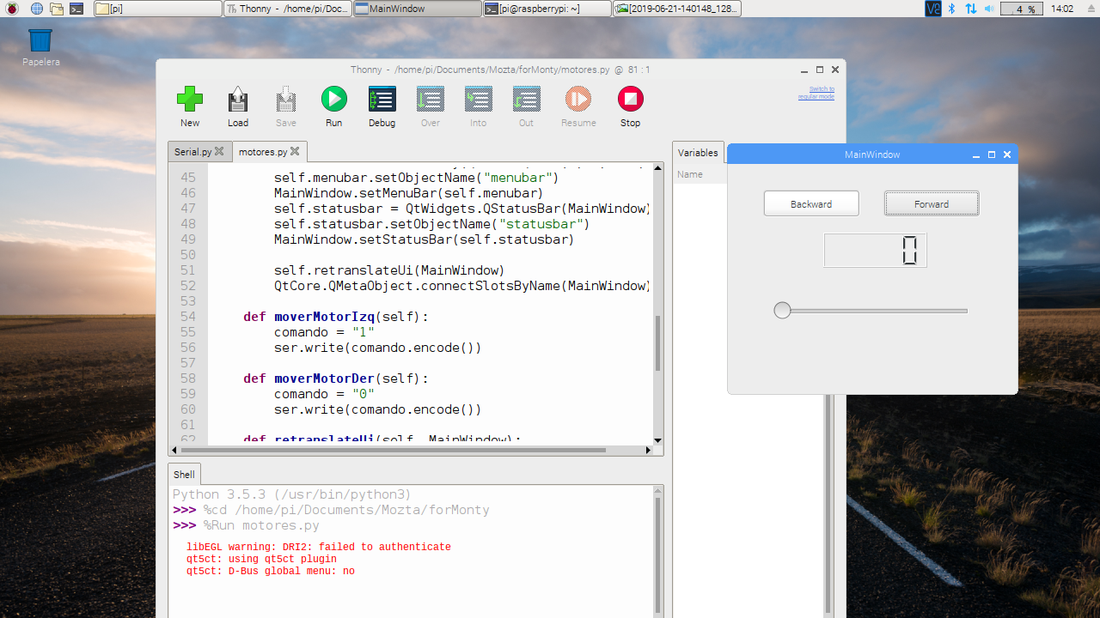
Task: Click the libEGL warning message in shell
Action: click(318, 546)
